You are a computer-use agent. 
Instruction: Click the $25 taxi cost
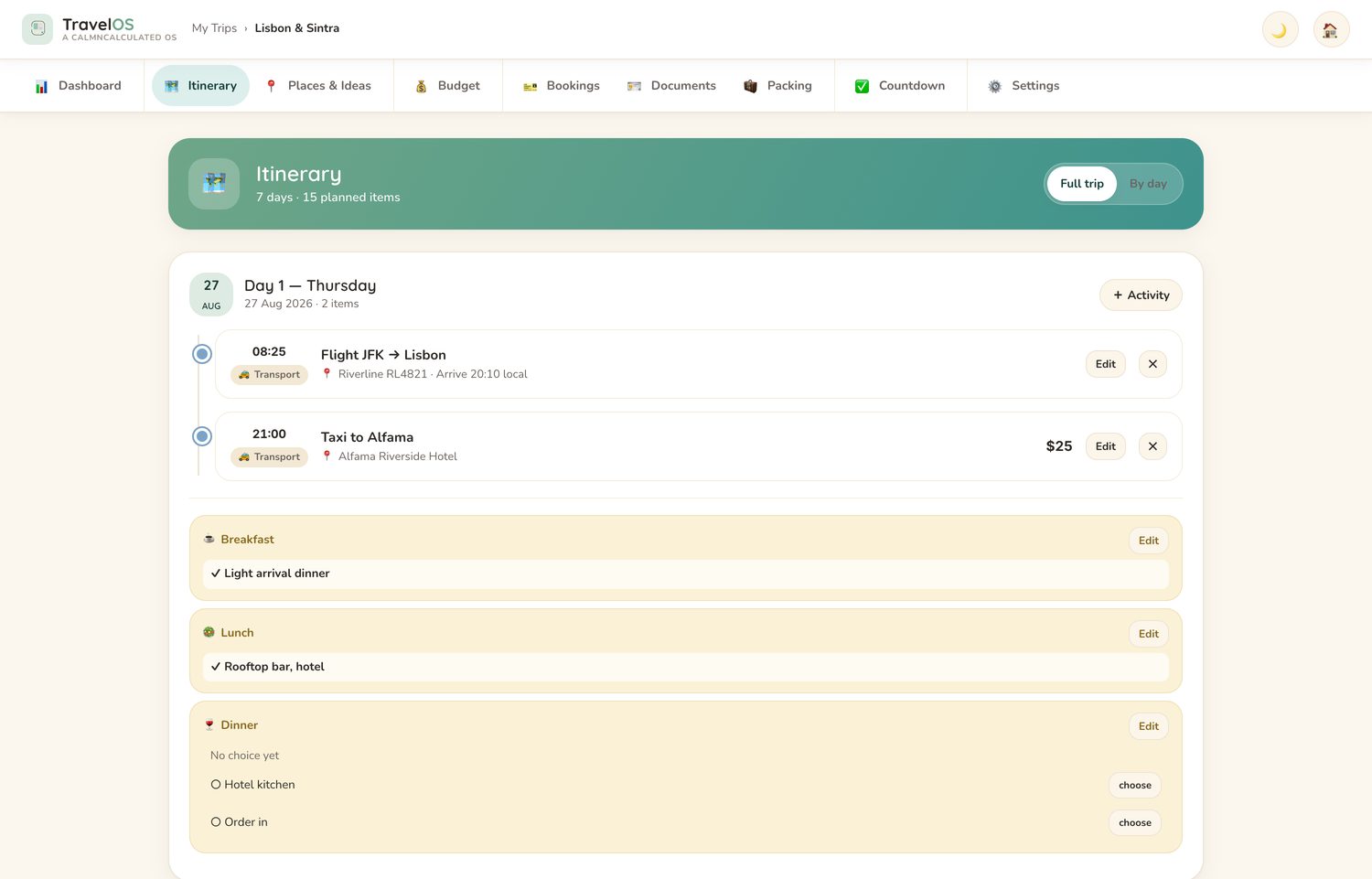[1059, 446]
